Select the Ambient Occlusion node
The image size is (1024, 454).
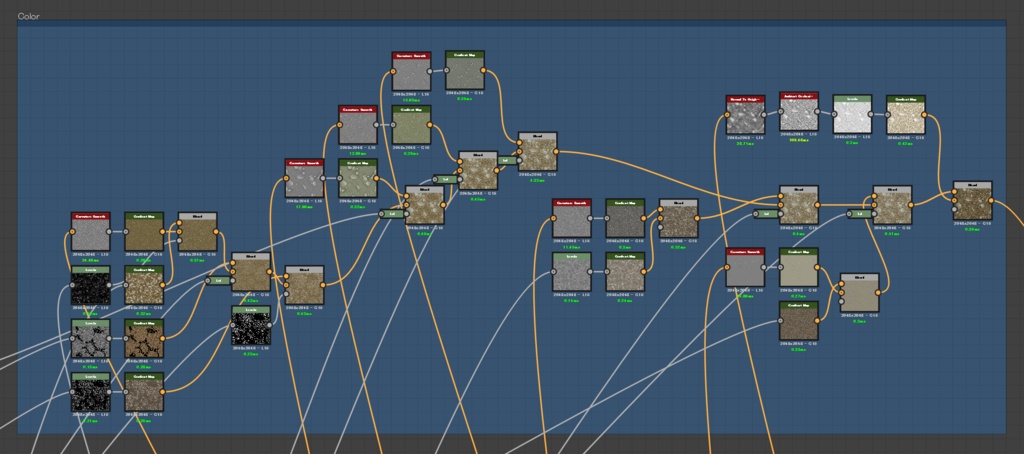pos(799,111)
